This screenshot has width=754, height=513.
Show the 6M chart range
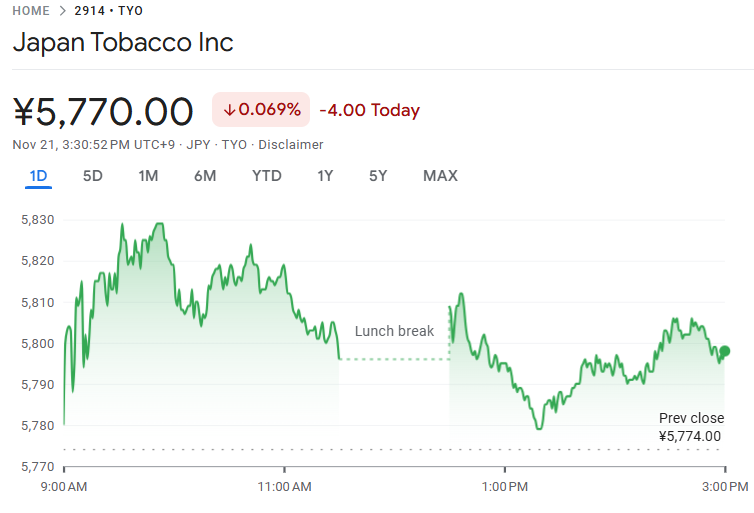coord(205,176)
